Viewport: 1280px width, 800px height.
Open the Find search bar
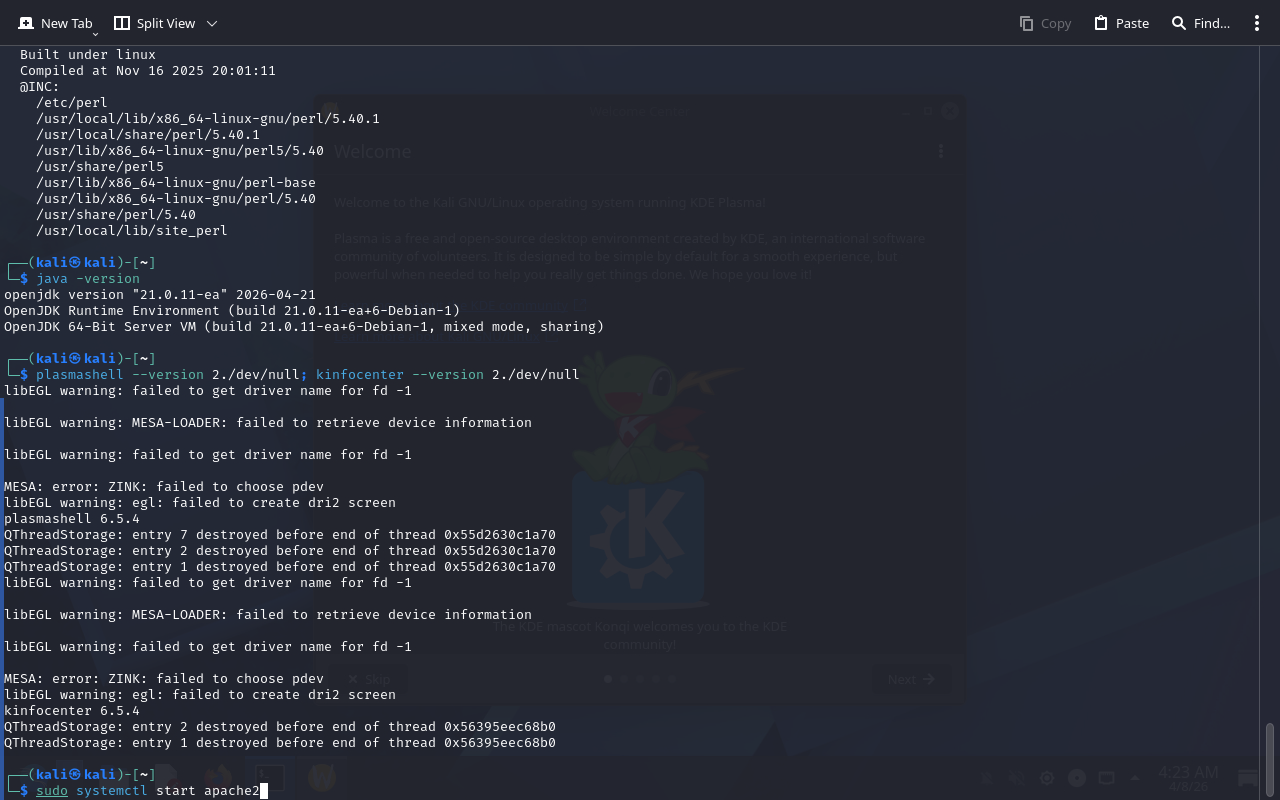click(x=1200, y=23)
